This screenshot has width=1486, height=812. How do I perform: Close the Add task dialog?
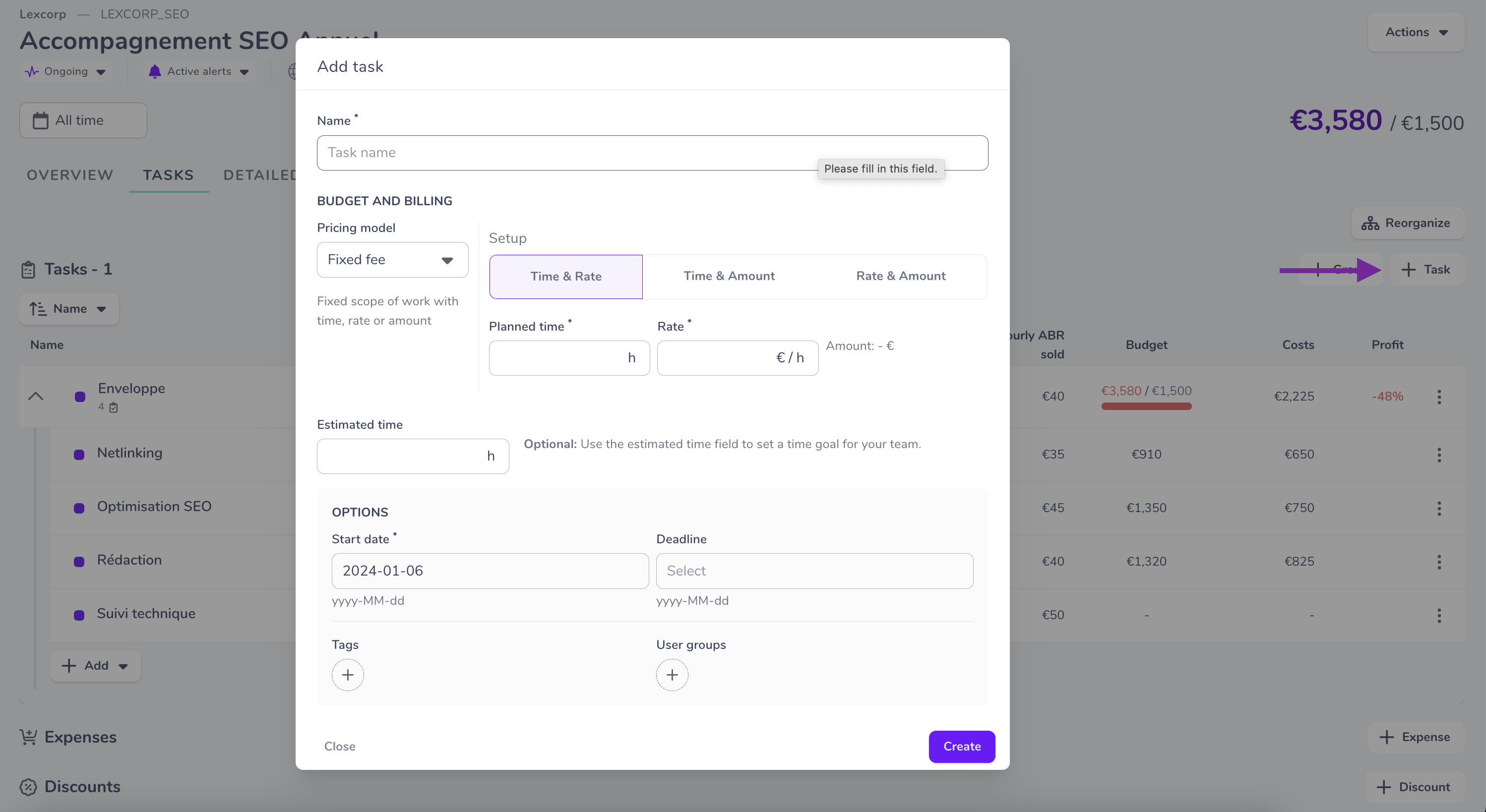pyautogui.click(x=340, y=746)
